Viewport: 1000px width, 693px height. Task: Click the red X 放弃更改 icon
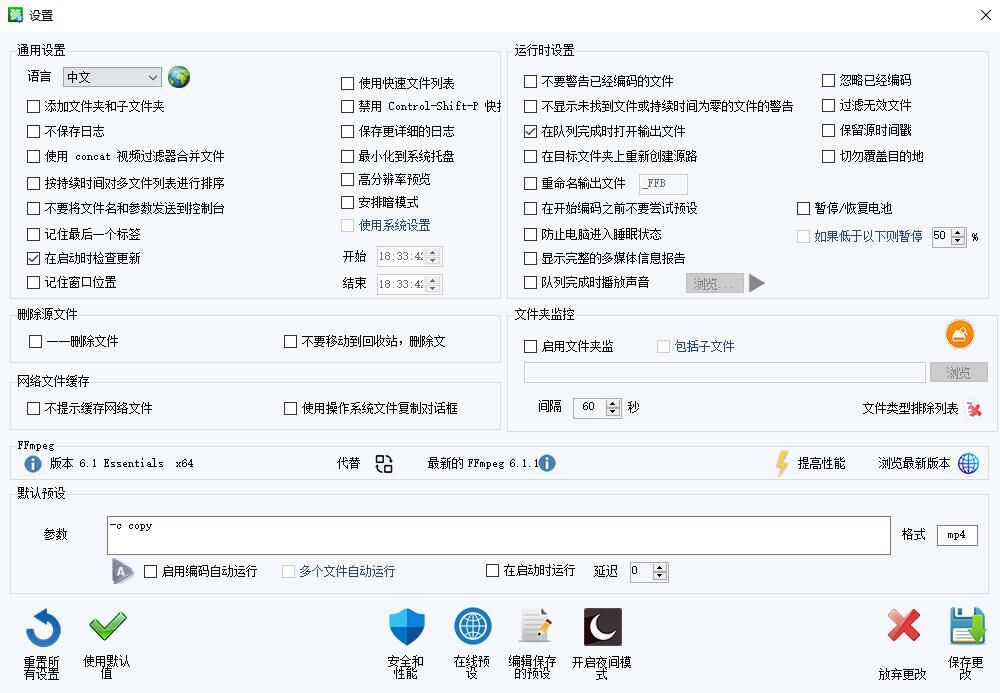903,628
